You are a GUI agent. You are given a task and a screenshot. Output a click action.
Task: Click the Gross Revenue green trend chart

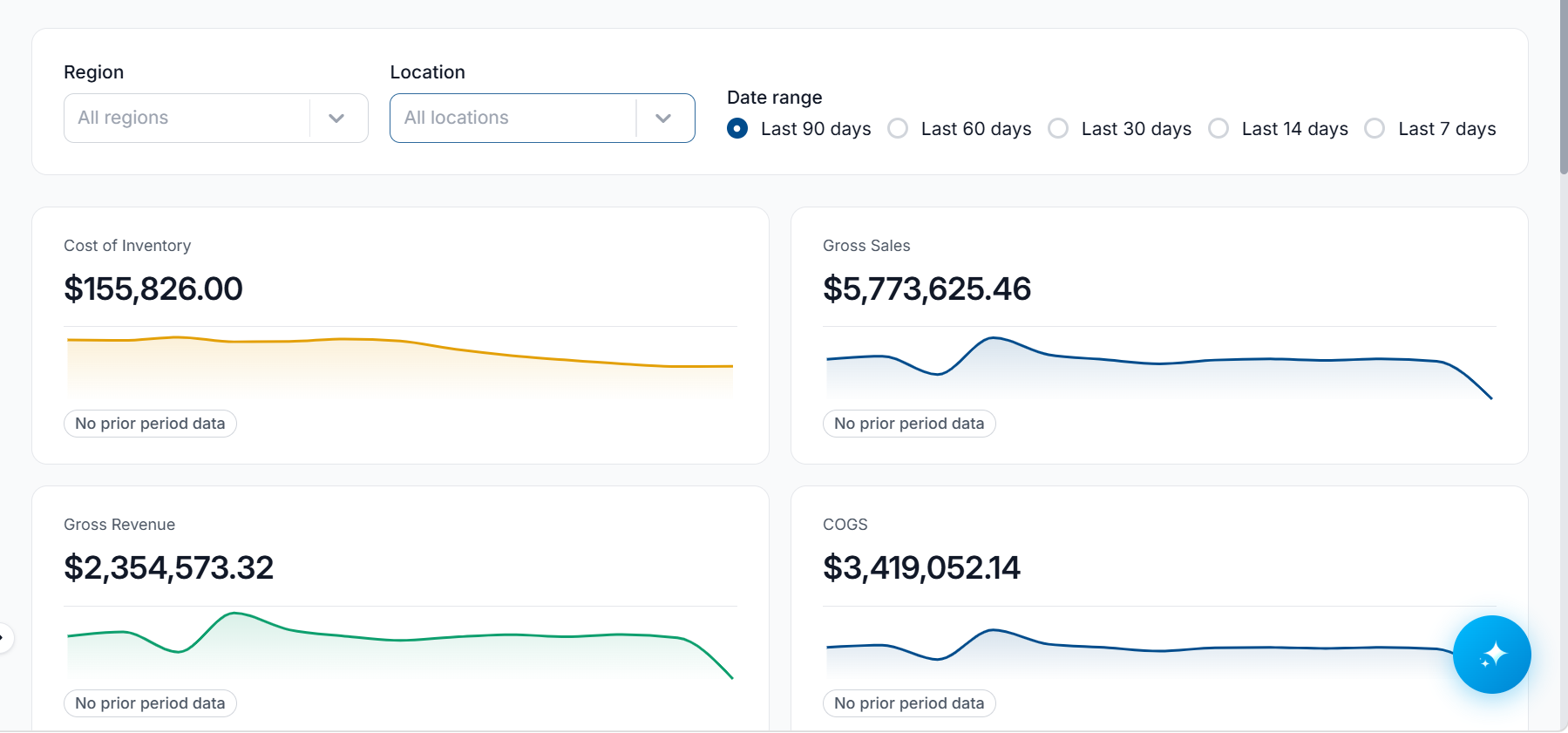point(400,645)
